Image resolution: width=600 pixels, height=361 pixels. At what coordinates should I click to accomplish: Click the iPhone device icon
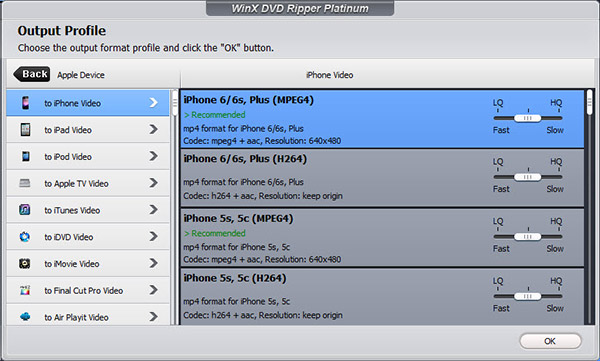pos(25,103)
